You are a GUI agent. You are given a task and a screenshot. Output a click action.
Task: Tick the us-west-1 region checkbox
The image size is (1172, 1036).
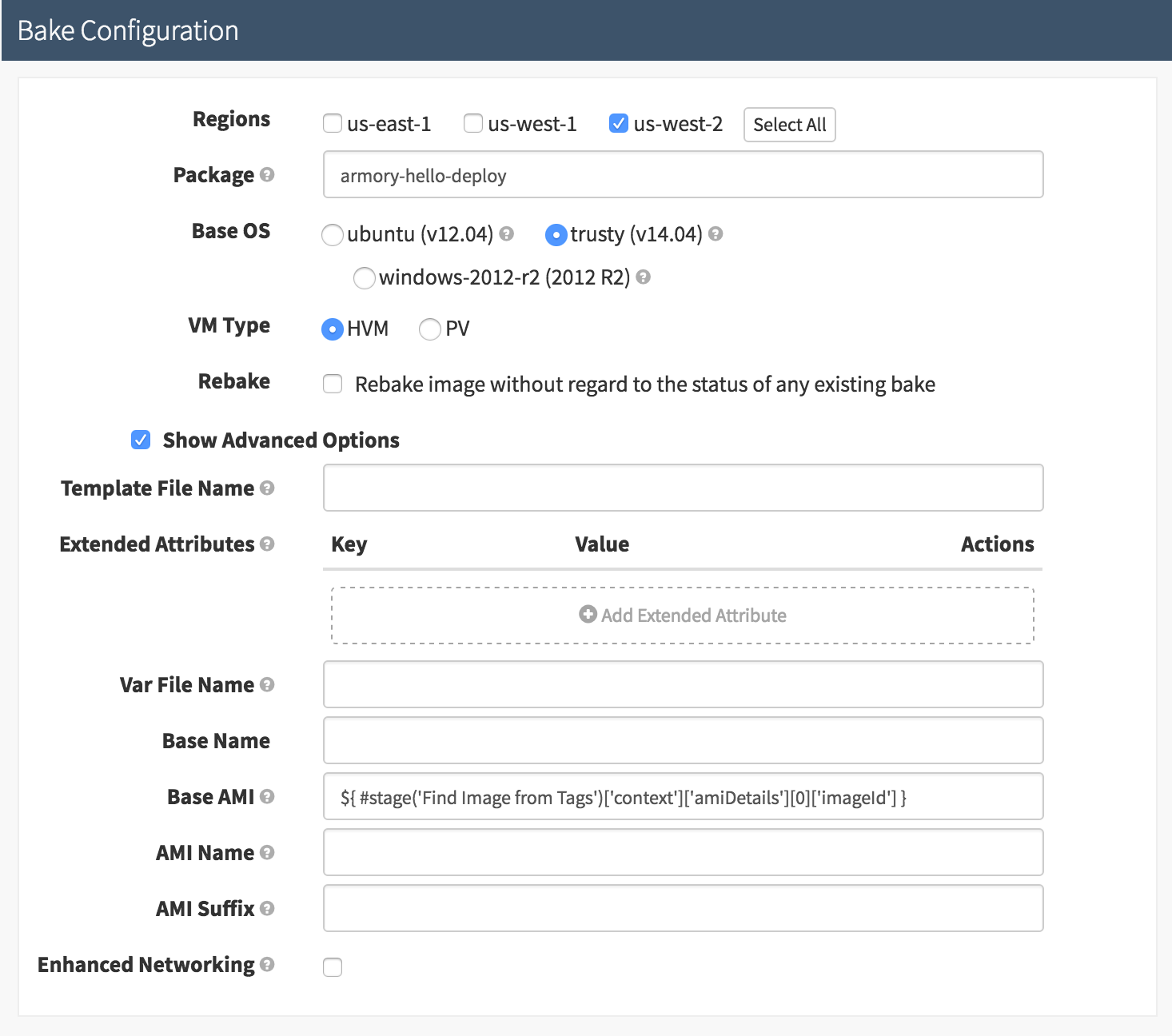(473, 123)
